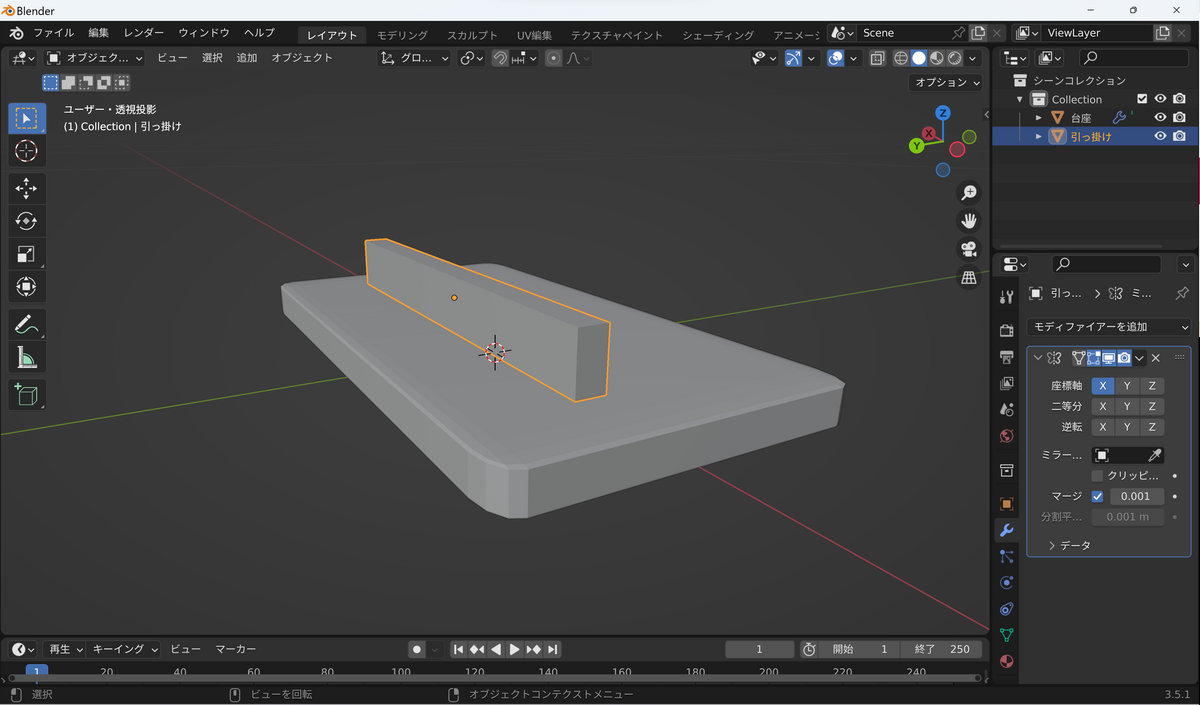Enable mirror Axis Z
This screenshot has height=705, width=1200.
[1152, 386]
